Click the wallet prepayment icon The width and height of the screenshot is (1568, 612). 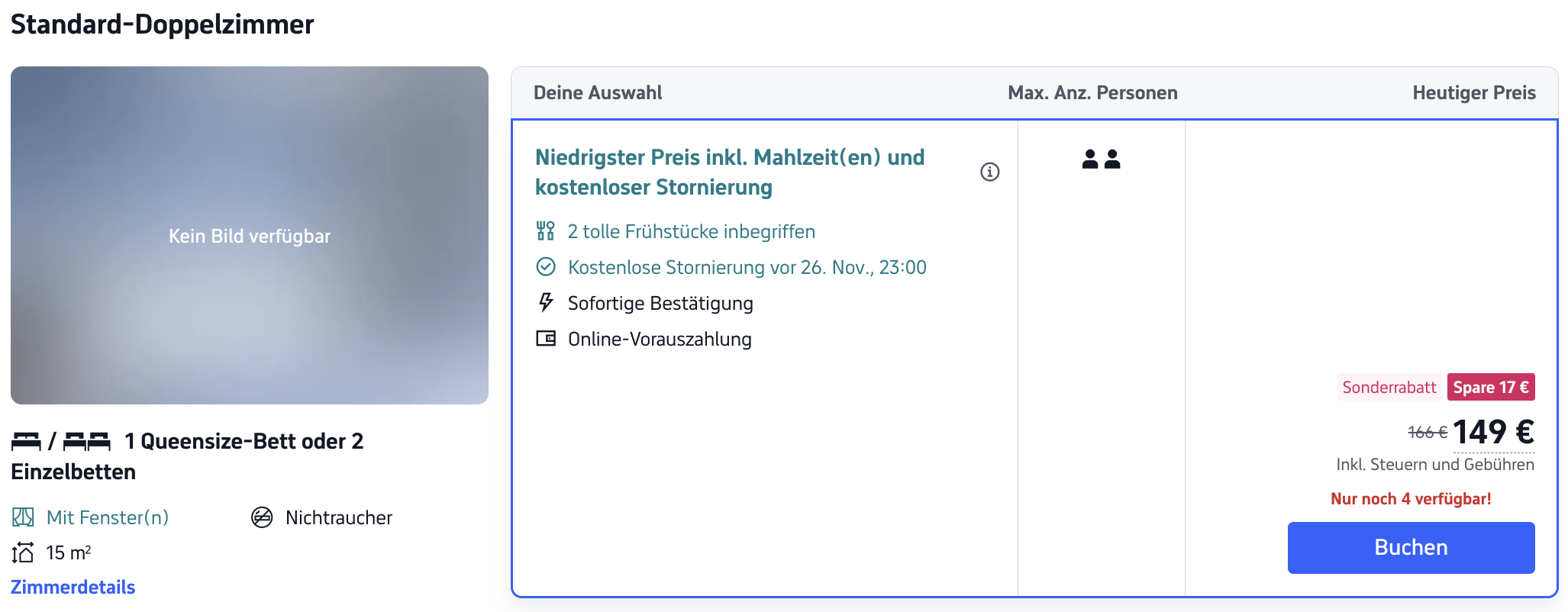pyautogui.click(x=546, y=339)
